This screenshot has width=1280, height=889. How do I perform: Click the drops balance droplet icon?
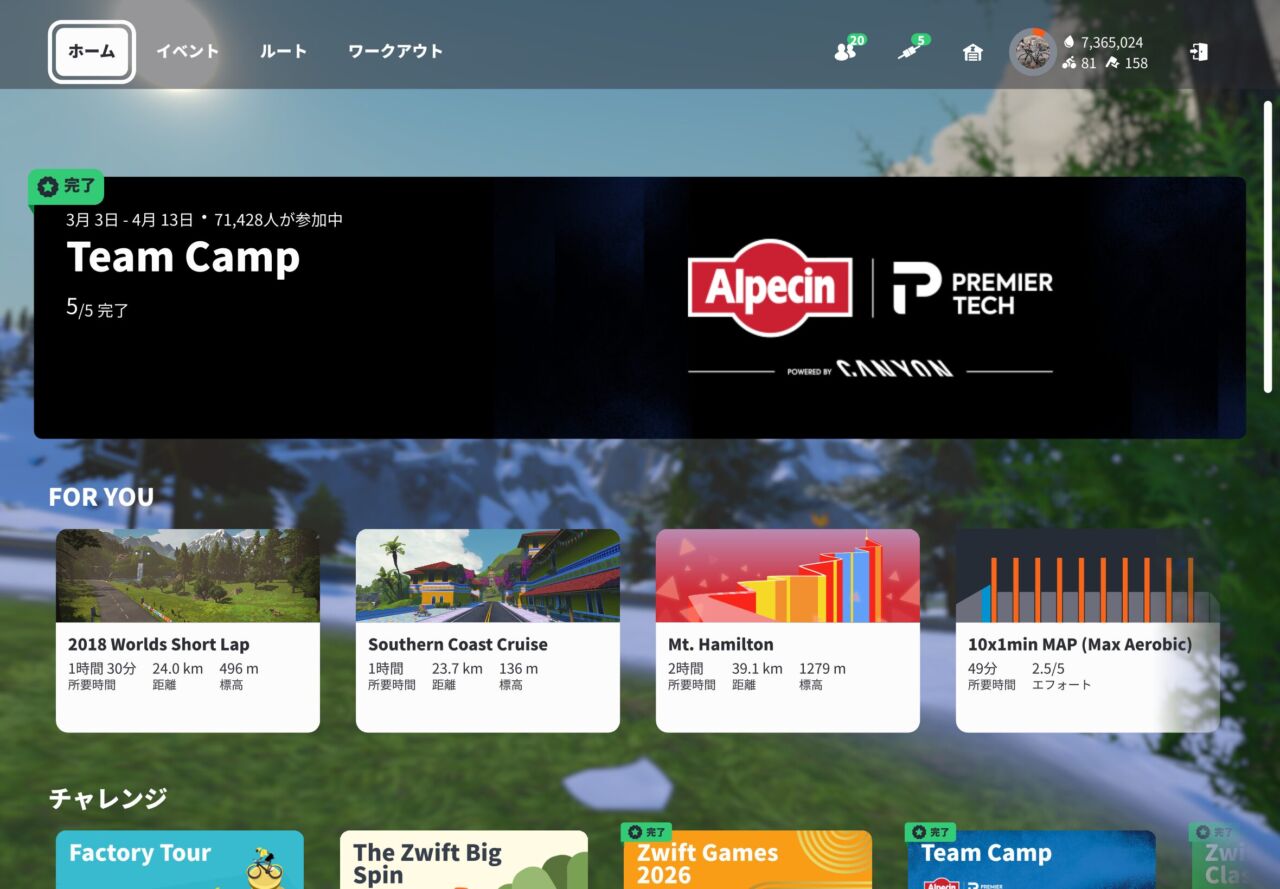1069,42
